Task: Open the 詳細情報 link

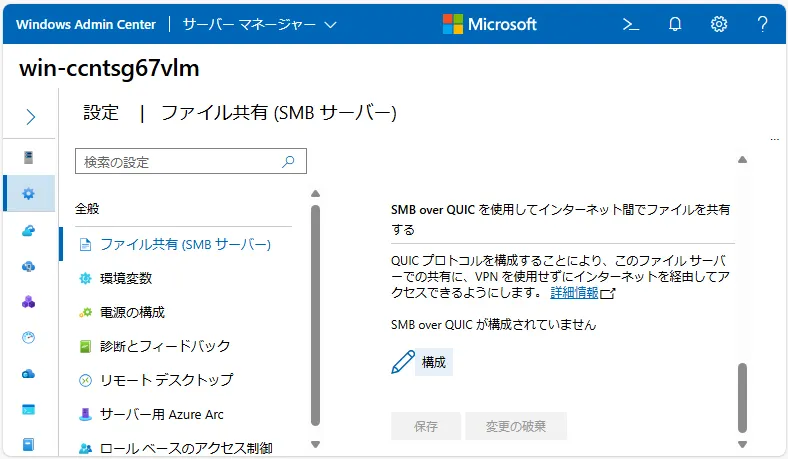Action: click(574, 293)
